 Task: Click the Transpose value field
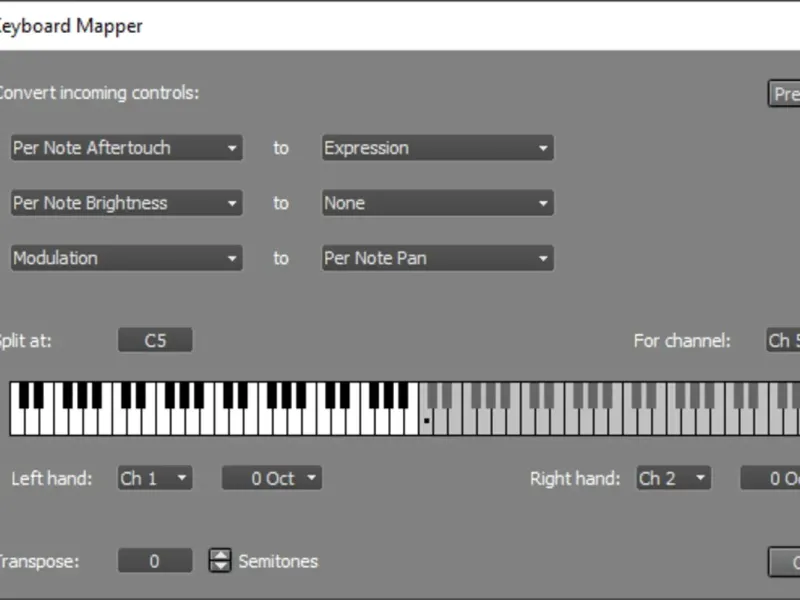pyautogui.click(x=155, y=561)
